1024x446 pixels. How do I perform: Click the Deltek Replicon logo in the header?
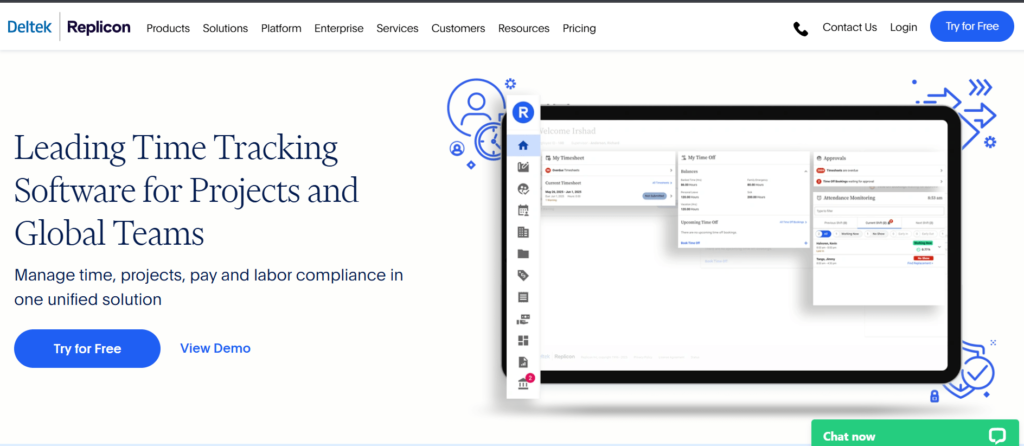(69, 27)
